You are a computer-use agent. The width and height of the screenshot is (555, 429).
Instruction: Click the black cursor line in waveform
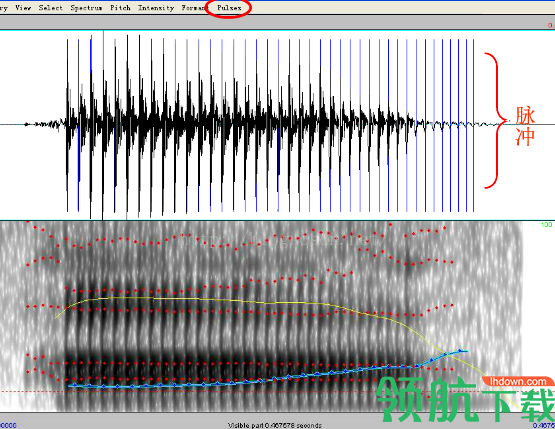(x=103, y=125)
